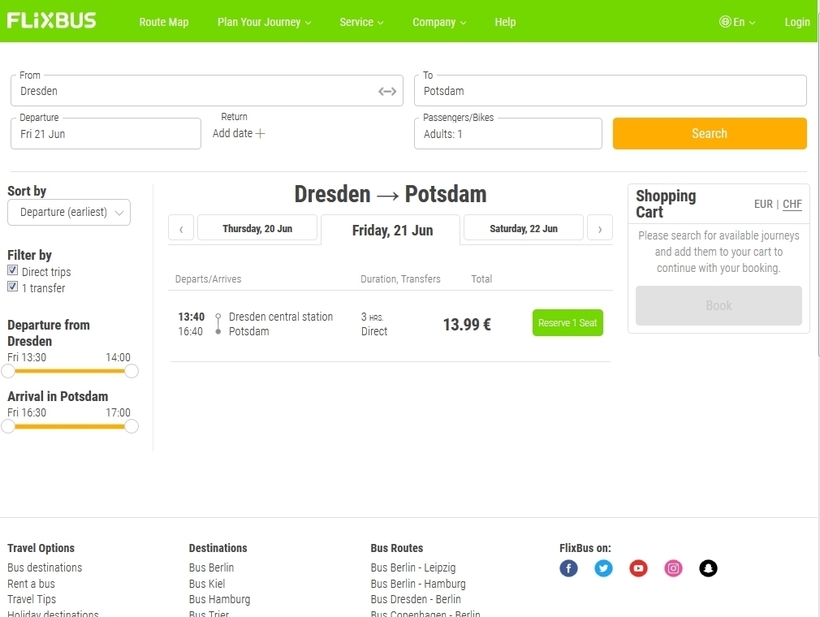Click the 13.99 € total price
The width and height of the screenshot is (820, 617).
coord(467,325)
